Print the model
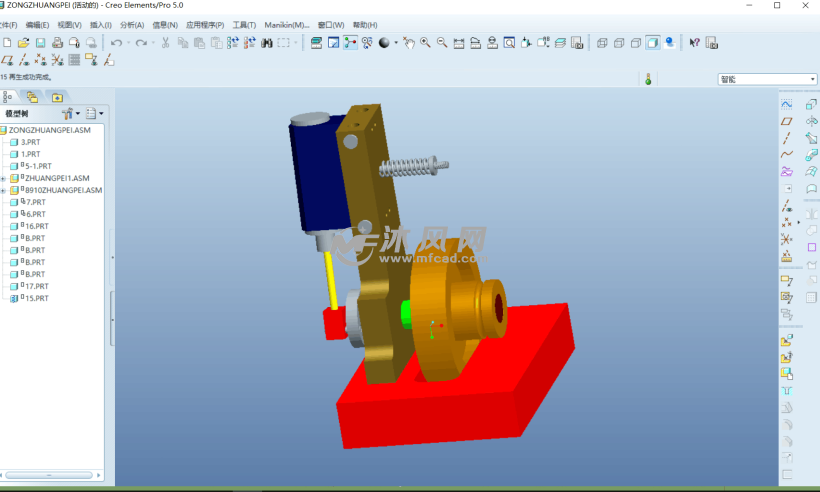Viewport: 820px width, 492px height. click(57, 43)
